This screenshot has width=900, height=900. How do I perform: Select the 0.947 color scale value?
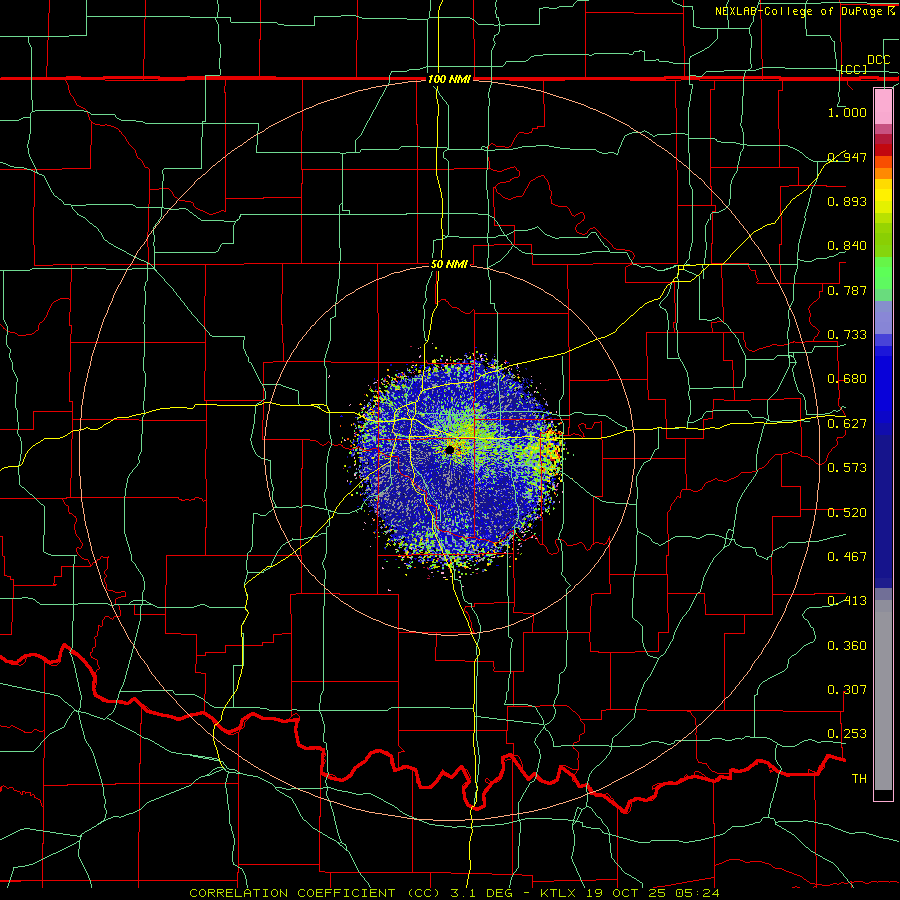[x=847, y=157]
